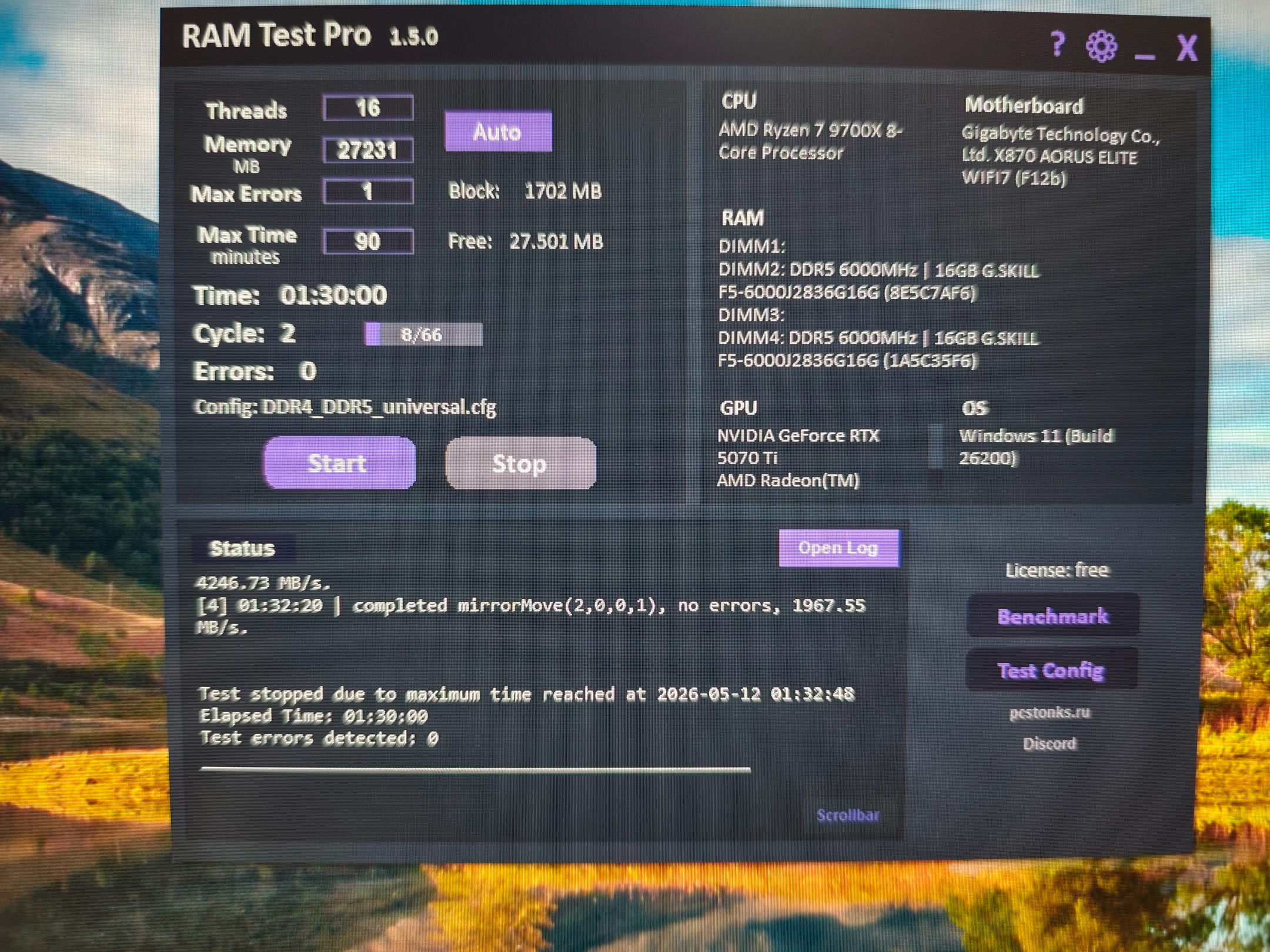Screen dimensions: 1270x952
Task: Click the empty DIMM3: entry
Action: (x=751, y=315)
